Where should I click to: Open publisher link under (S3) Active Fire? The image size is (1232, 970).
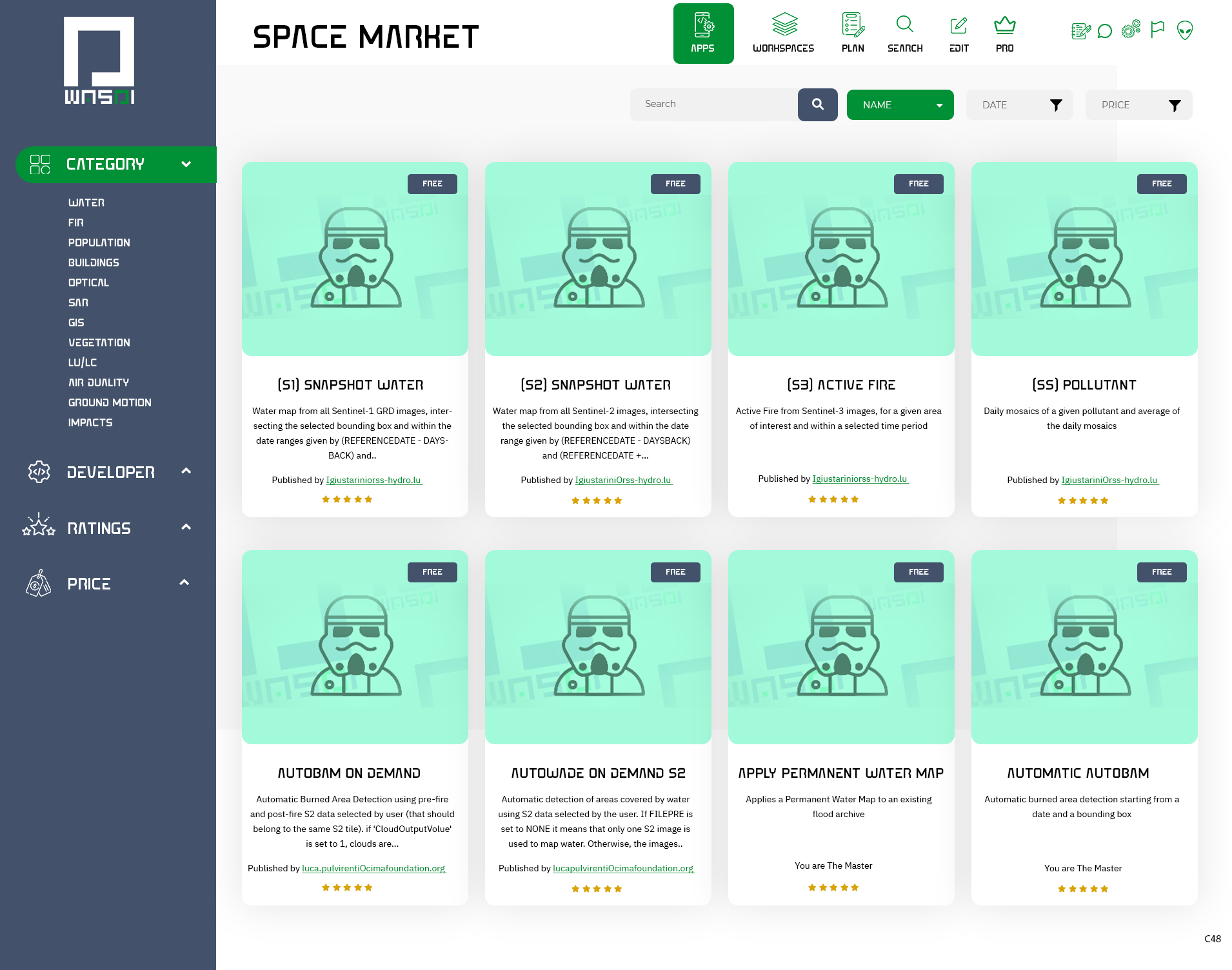tap(860, 479)
